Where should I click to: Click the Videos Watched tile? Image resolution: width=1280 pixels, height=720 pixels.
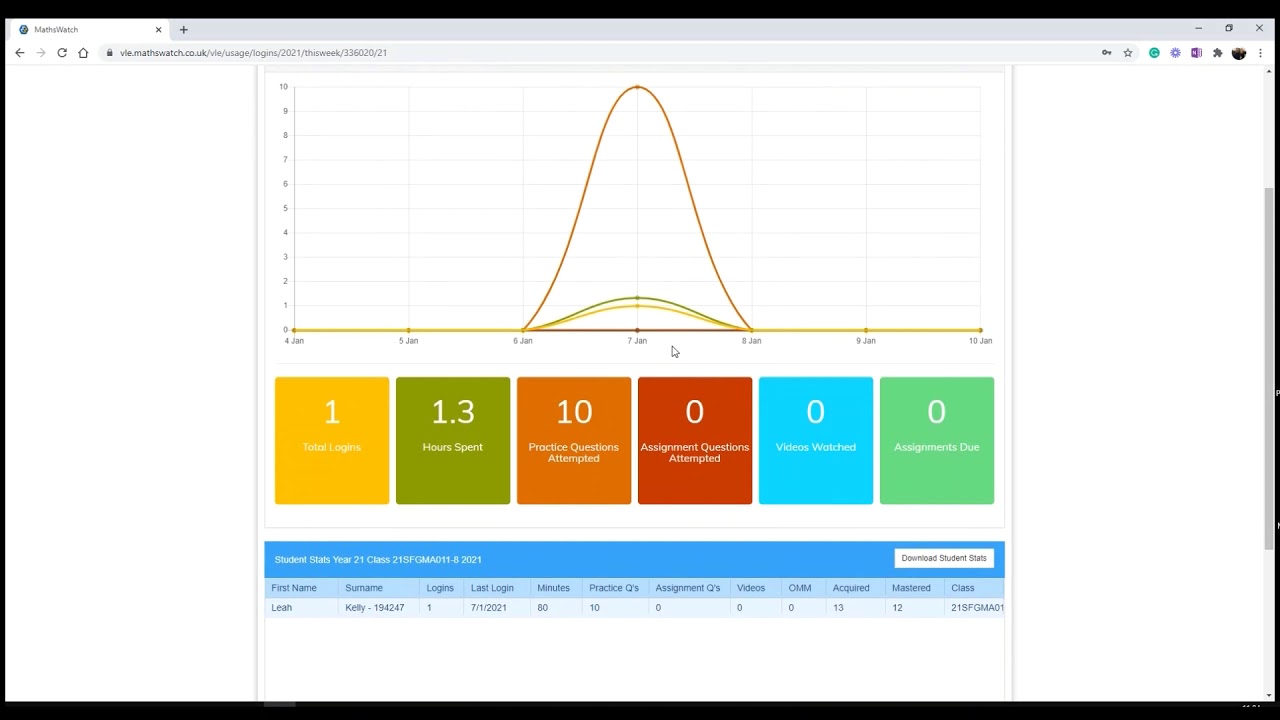coord(816,441)
